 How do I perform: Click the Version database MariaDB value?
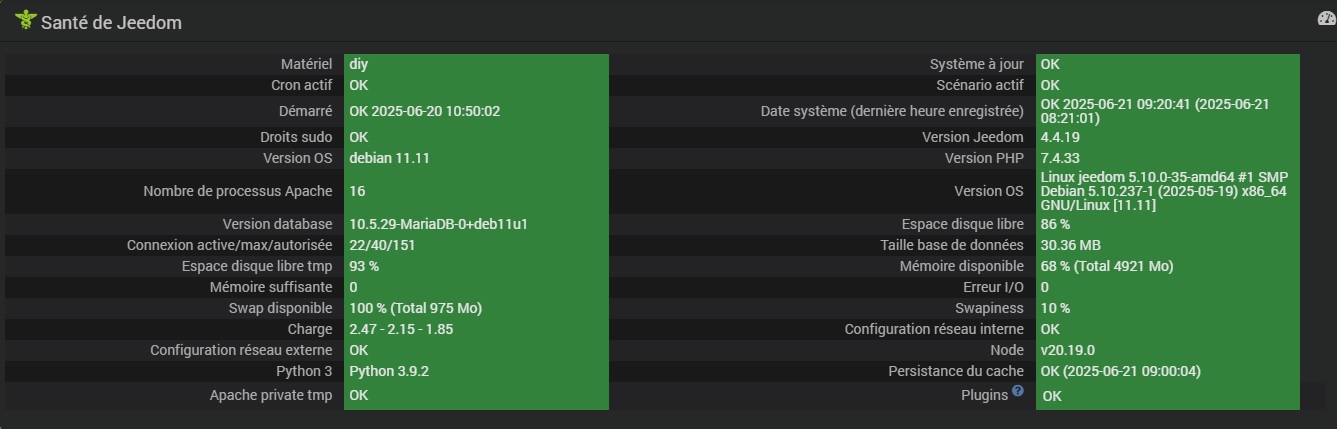(438, 224)
